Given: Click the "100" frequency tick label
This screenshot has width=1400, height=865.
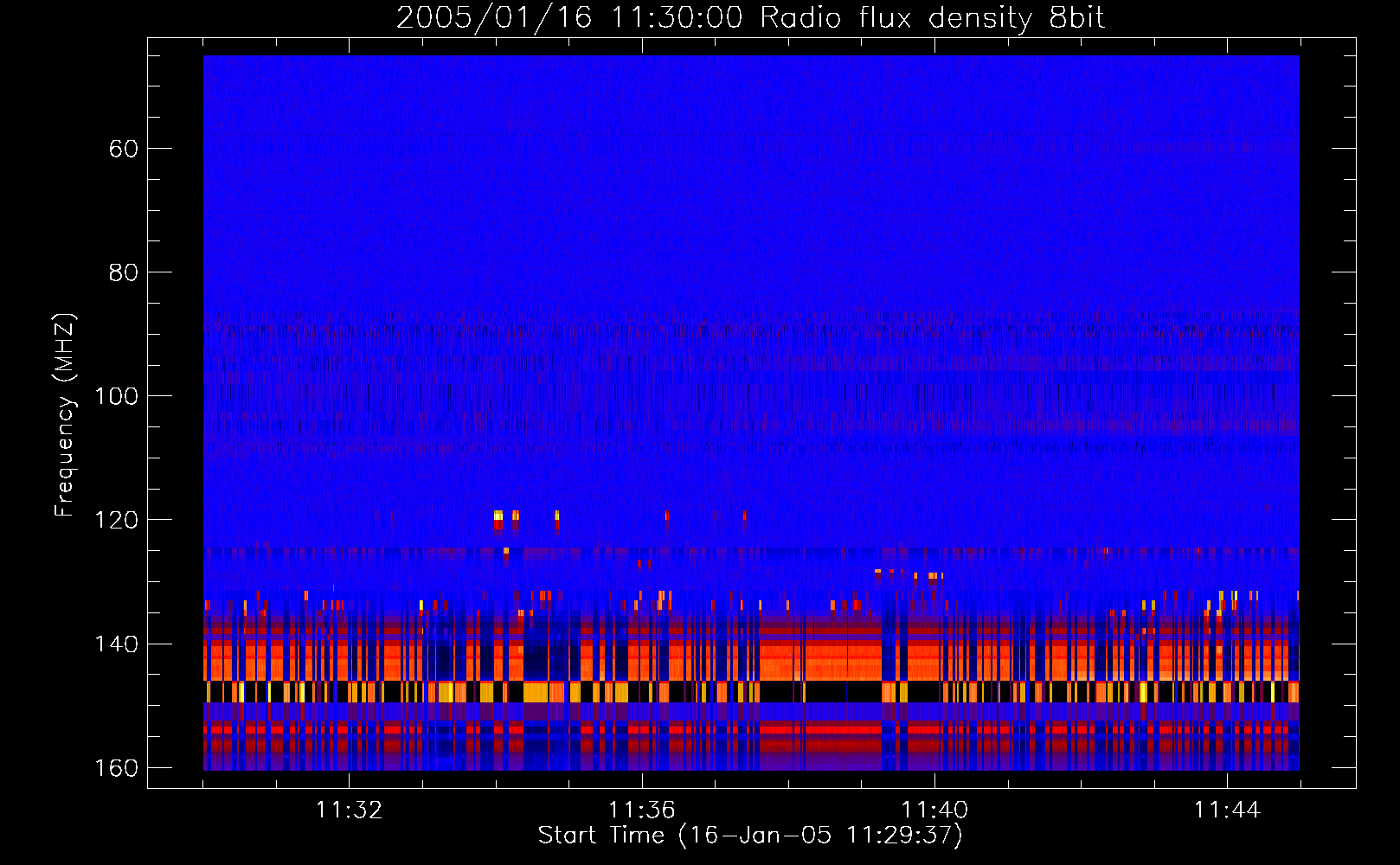Looking at the screenshot, I should point(116,396).
